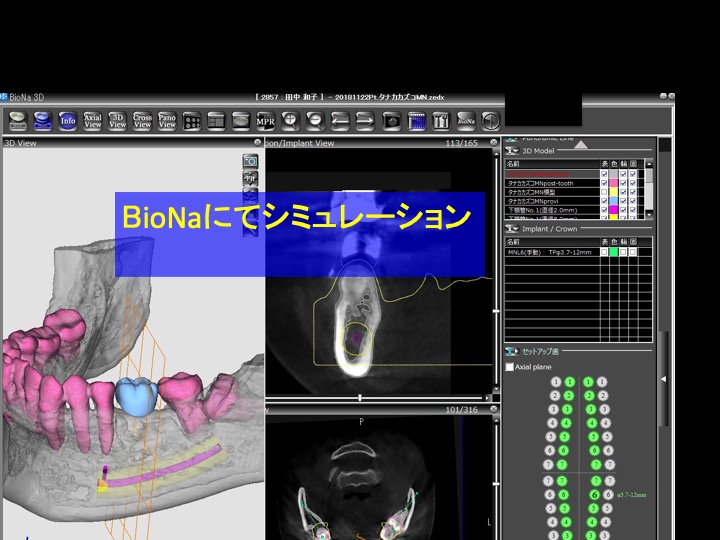
Task: Collapse the 3D Model section
Action: pos(512,151)
